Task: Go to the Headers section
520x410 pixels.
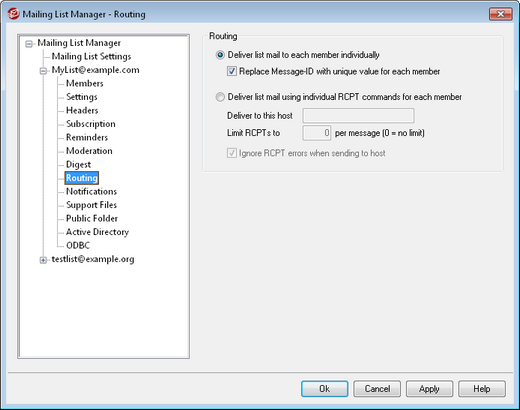Action: coord(82,110)
